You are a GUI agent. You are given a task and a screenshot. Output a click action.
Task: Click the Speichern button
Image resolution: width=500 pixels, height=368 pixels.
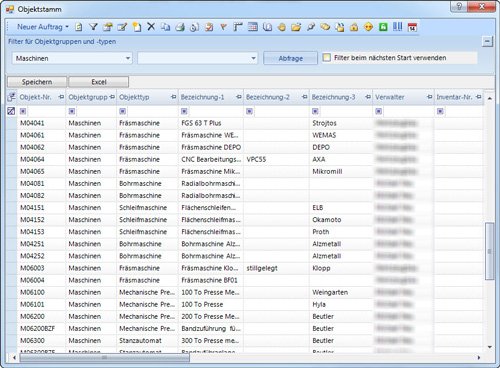coord(37,82)
